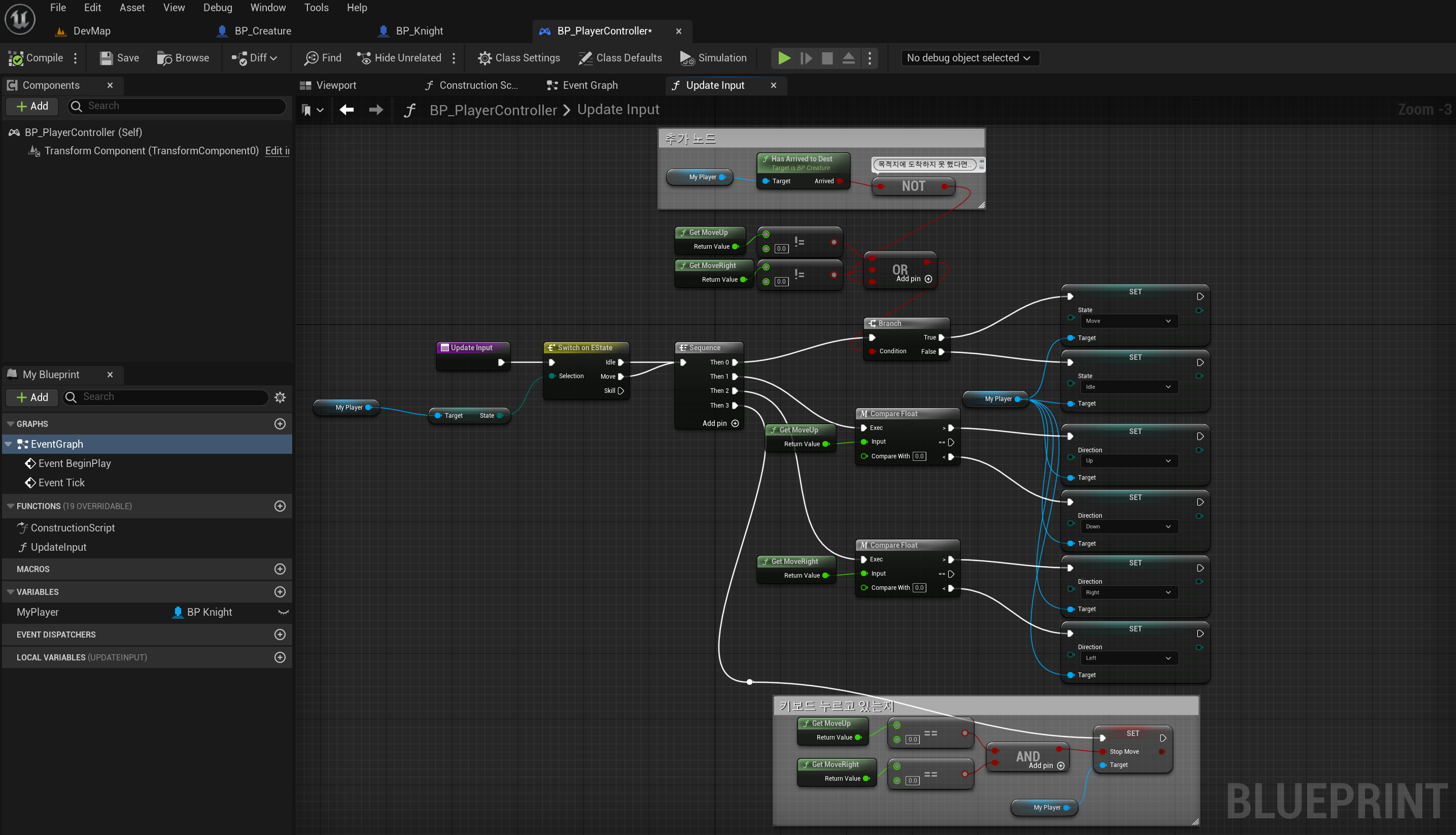This screenshot has height=835, width=1456.
Task: Add new event dispatcher with plus icon
Action: pyautogui.click(x=280, y=634)
